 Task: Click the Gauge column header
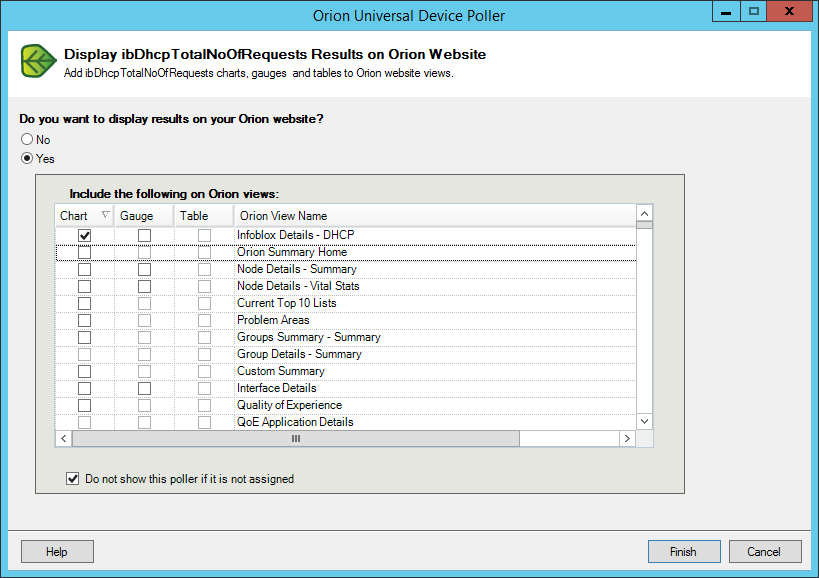pos(144,216)
